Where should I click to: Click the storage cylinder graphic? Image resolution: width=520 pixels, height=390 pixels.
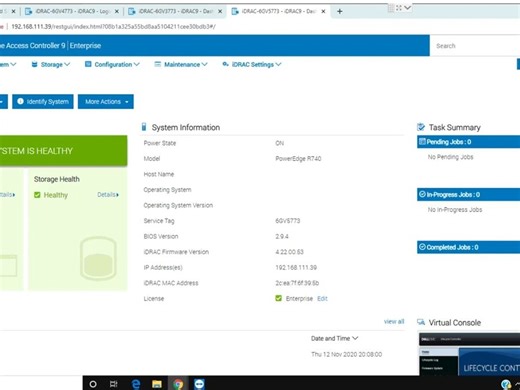point(98,258)
